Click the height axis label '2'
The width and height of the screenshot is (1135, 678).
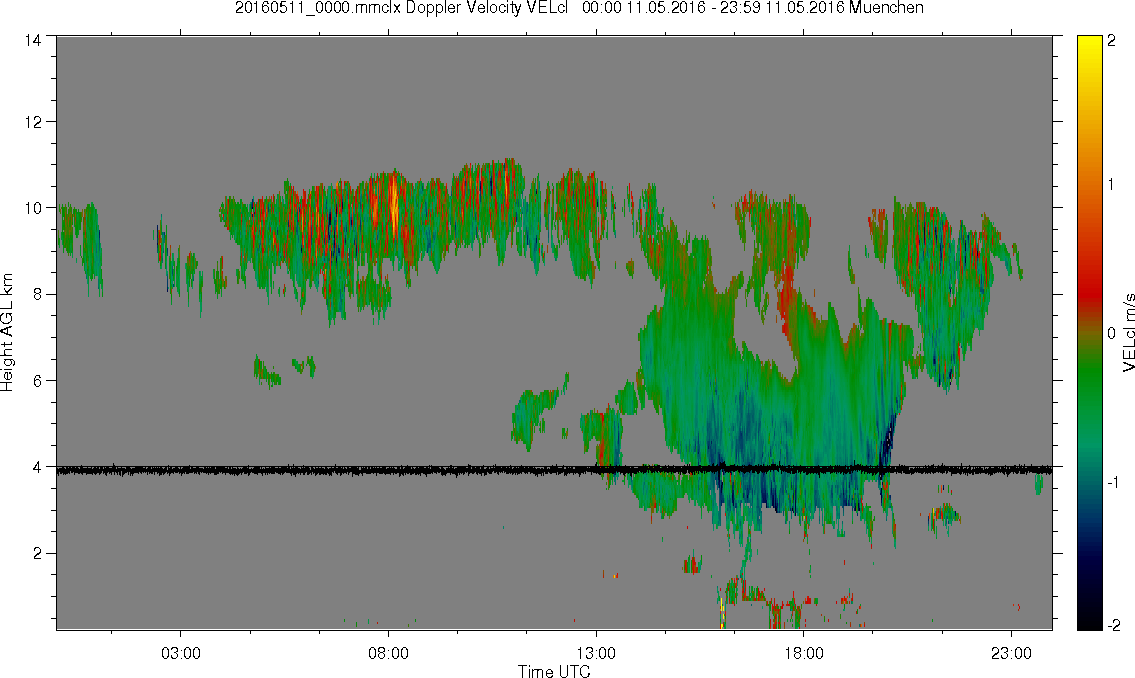pyautogui.click(x=36, y=554)
